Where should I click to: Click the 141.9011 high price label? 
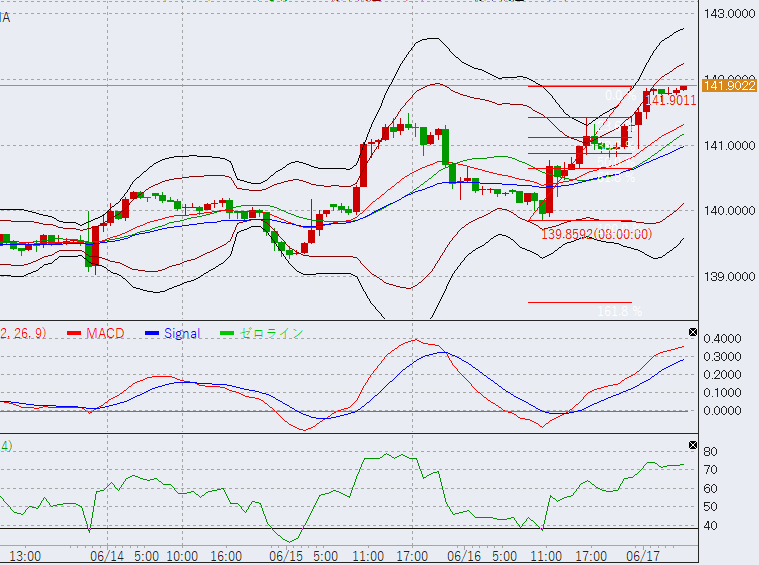click(672, 100)
